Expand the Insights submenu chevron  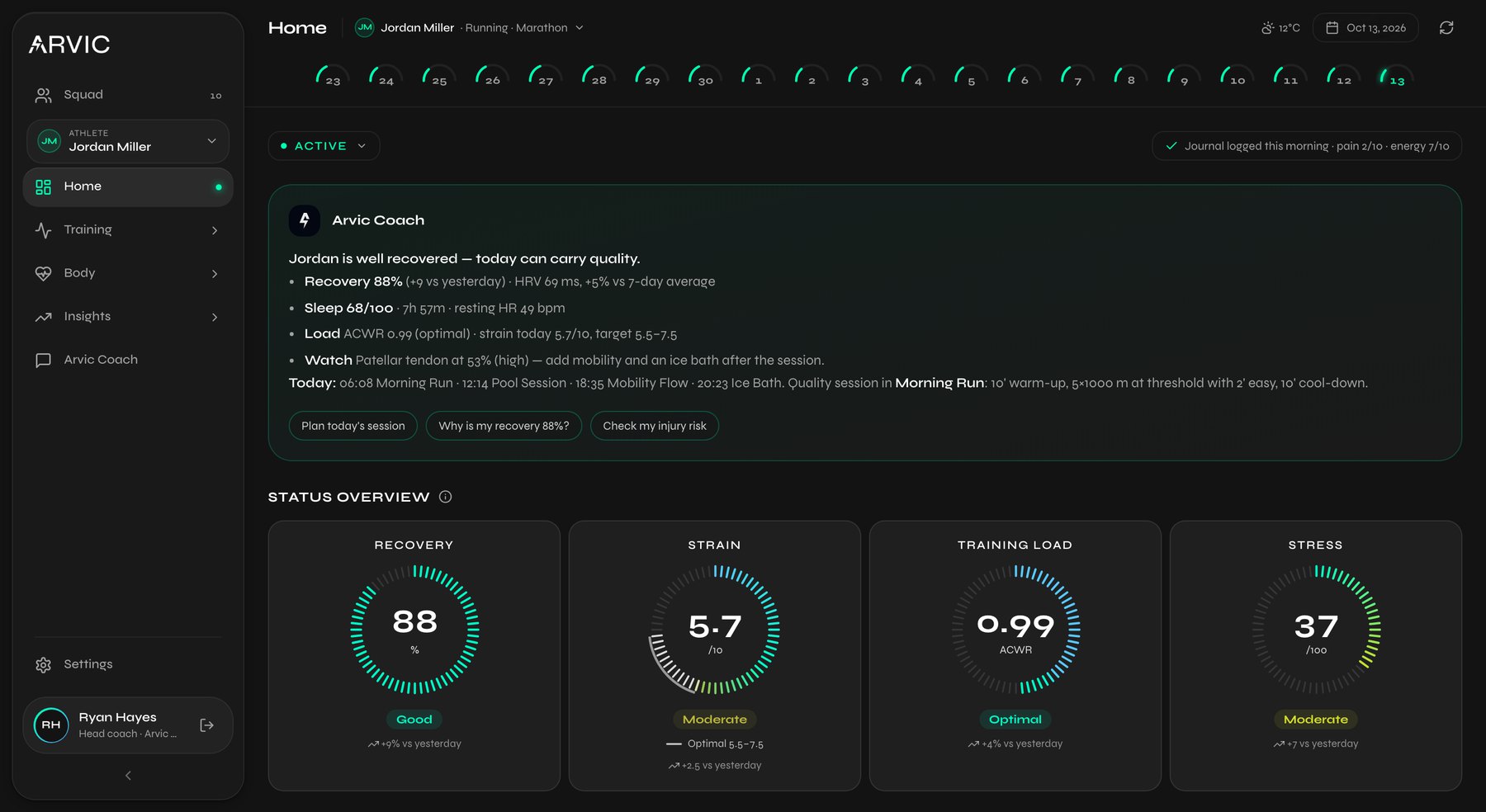215,318
